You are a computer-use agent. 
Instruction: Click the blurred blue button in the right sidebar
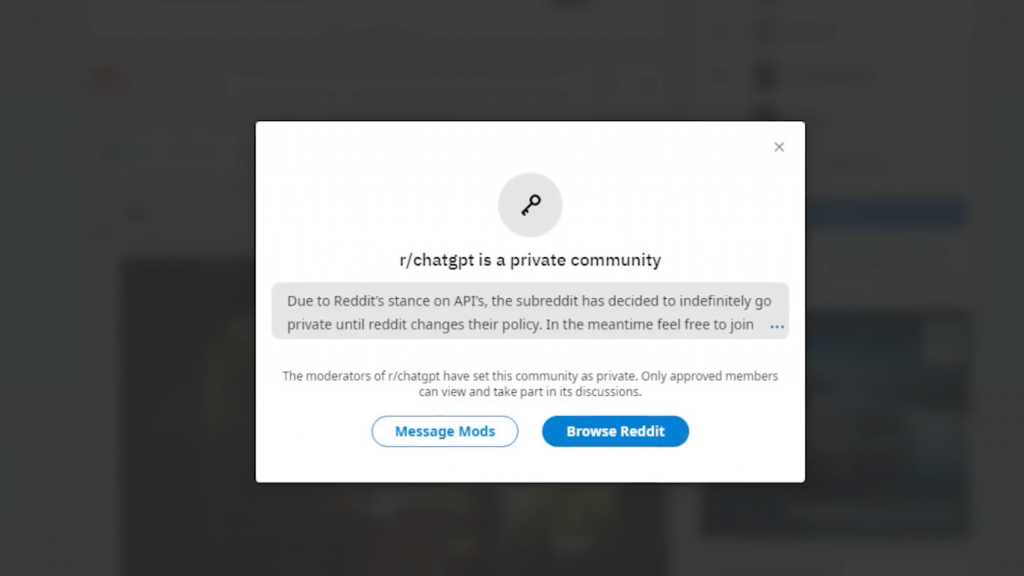[x=885, y=213]
